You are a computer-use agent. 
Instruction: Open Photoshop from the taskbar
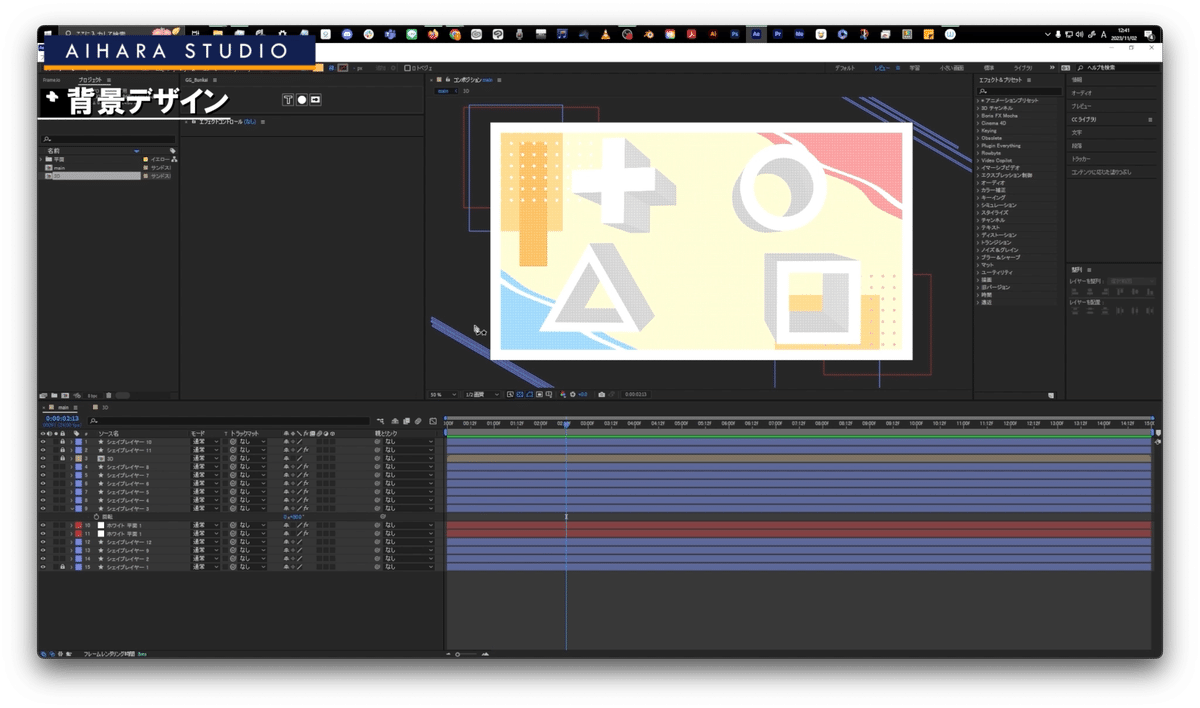pyautogui.click(x=735, y=34)
